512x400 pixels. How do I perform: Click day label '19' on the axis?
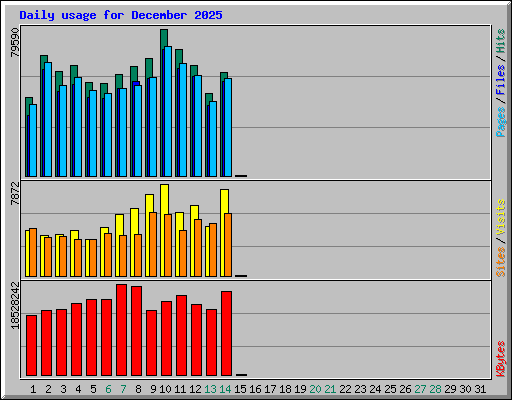pyautogui.click(x=300, y=389)
